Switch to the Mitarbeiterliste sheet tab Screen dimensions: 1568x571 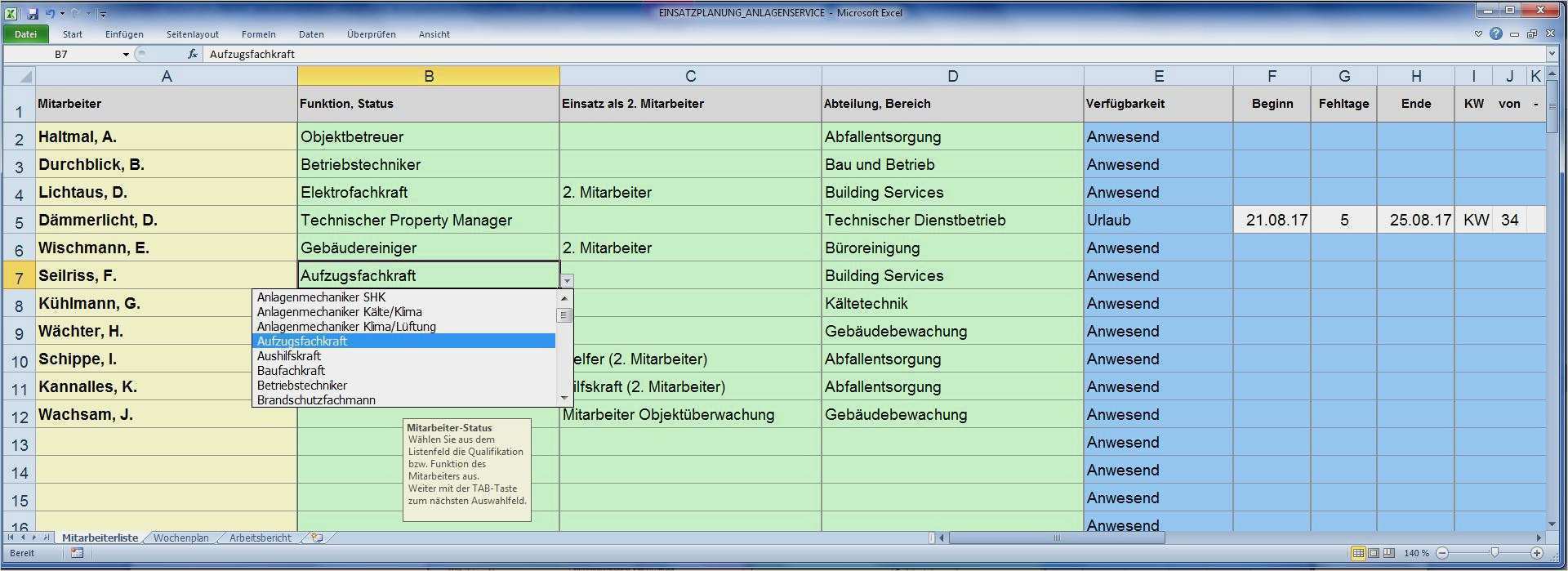coord(100,538)
